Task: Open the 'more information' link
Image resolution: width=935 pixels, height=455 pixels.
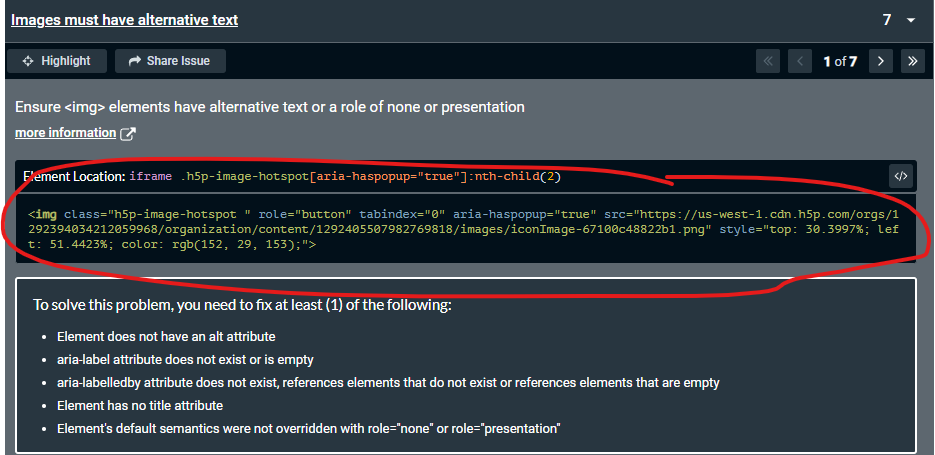Action: coord(66,132)
